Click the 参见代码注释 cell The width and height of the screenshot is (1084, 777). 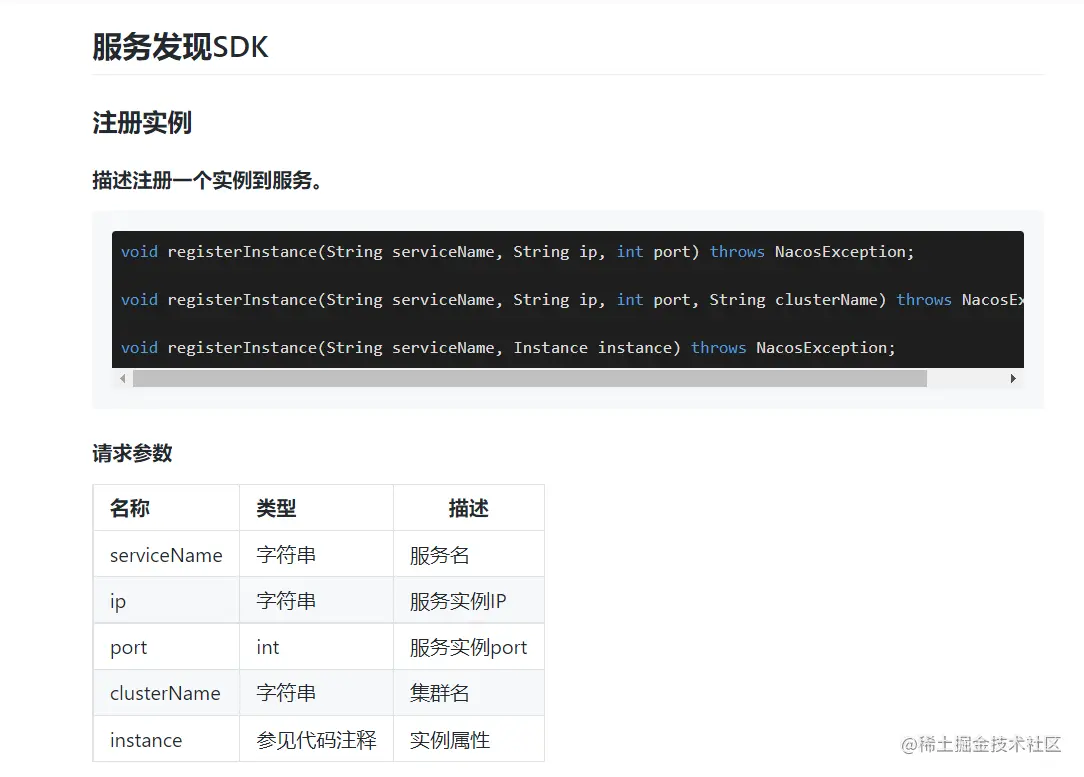[316, 740]
